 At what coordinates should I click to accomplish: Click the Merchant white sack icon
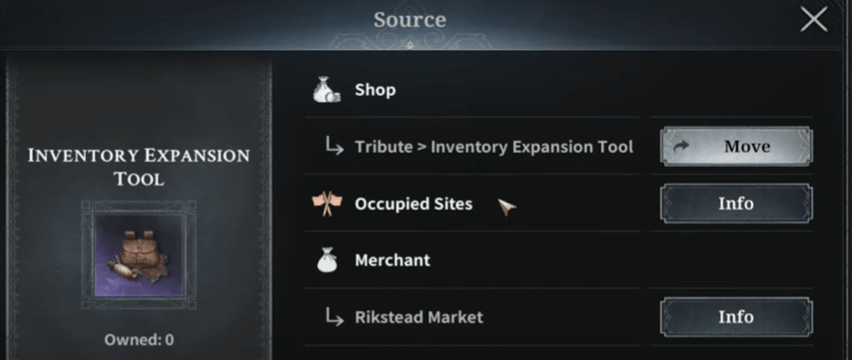coord(327,260)
